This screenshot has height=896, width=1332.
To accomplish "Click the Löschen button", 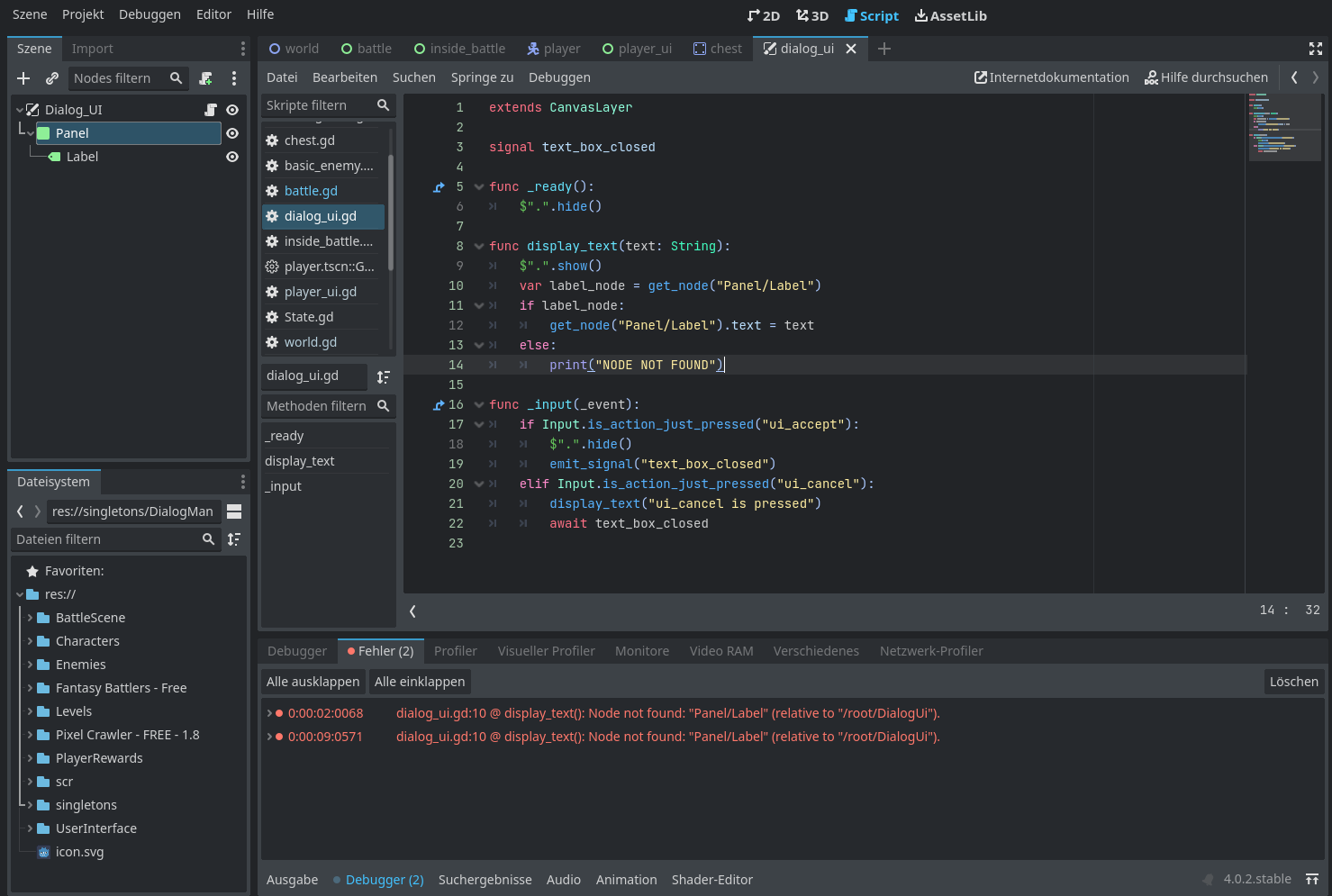I will pos(1293,682).
